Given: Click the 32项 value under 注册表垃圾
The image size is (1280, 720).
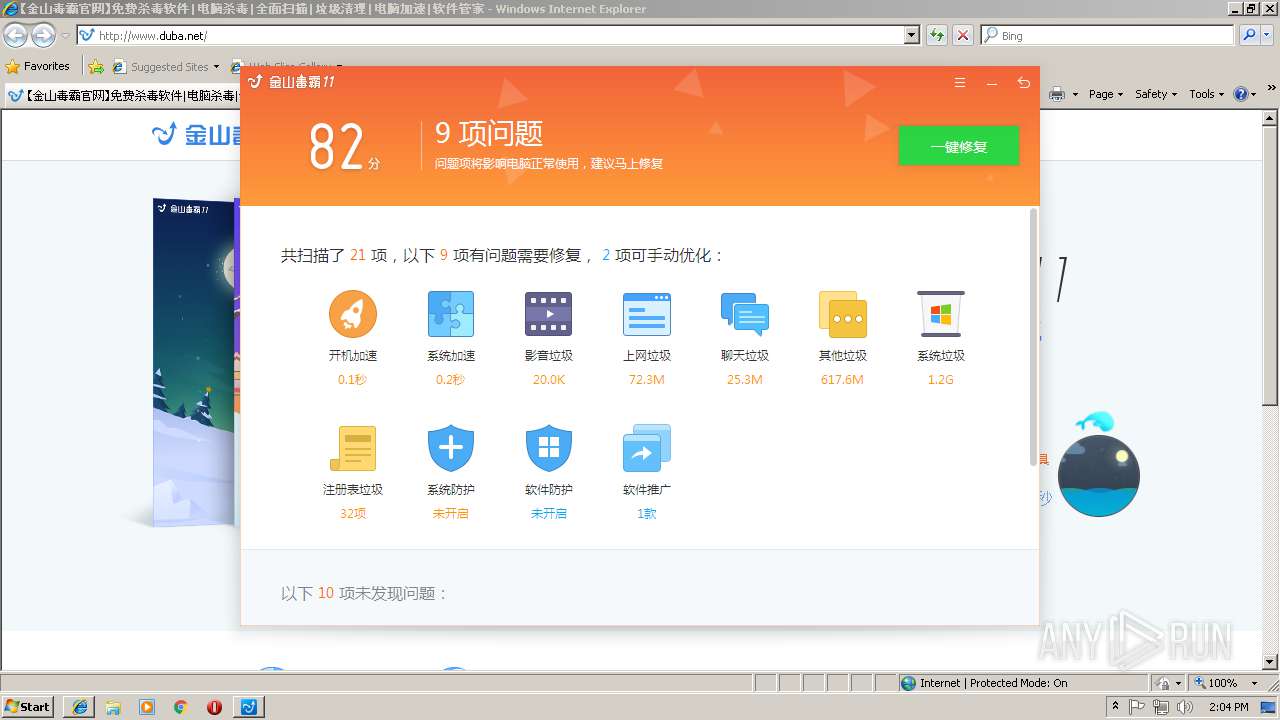Looking at the screenshot, I should [x=353, y=514].
